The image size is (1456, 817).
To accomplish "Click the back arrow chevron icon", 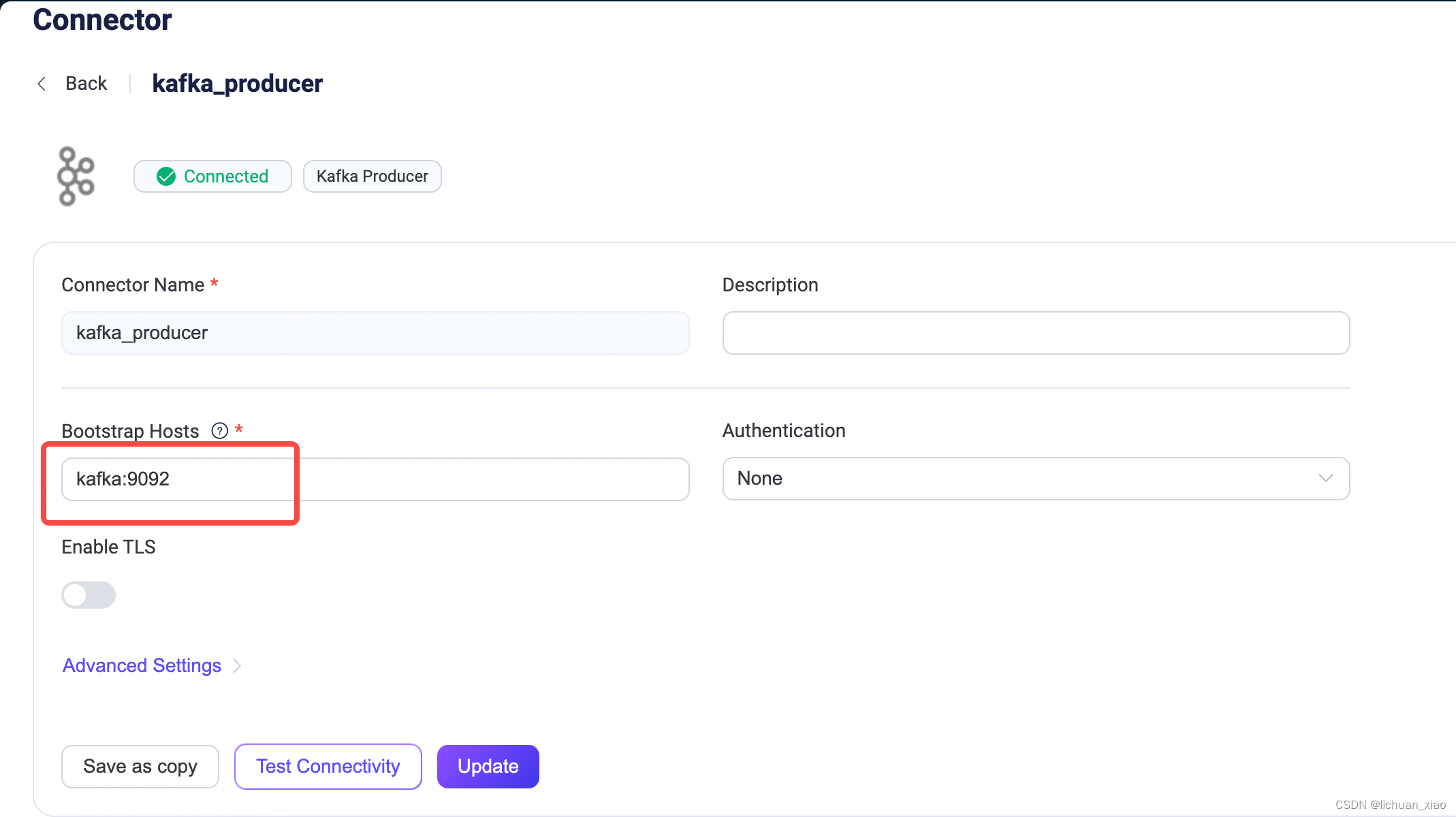I will pyautogui.click(x=42, y=84).
